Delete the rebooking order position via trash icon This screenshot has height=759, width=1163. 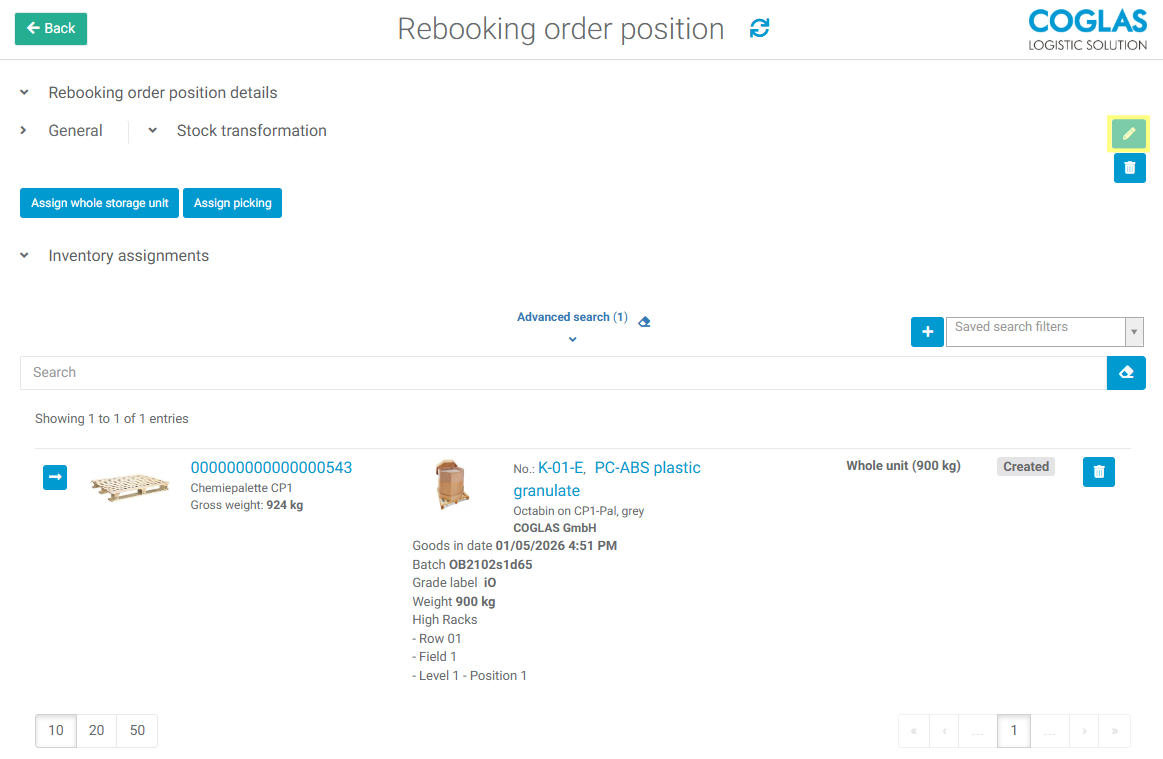click(1129, 168)
